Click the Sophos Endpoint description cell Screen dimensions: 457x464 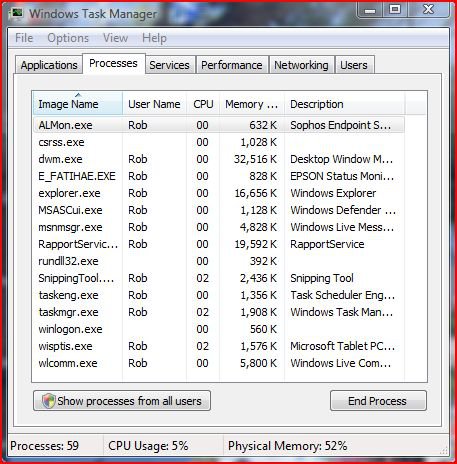[x=340, y=125]
